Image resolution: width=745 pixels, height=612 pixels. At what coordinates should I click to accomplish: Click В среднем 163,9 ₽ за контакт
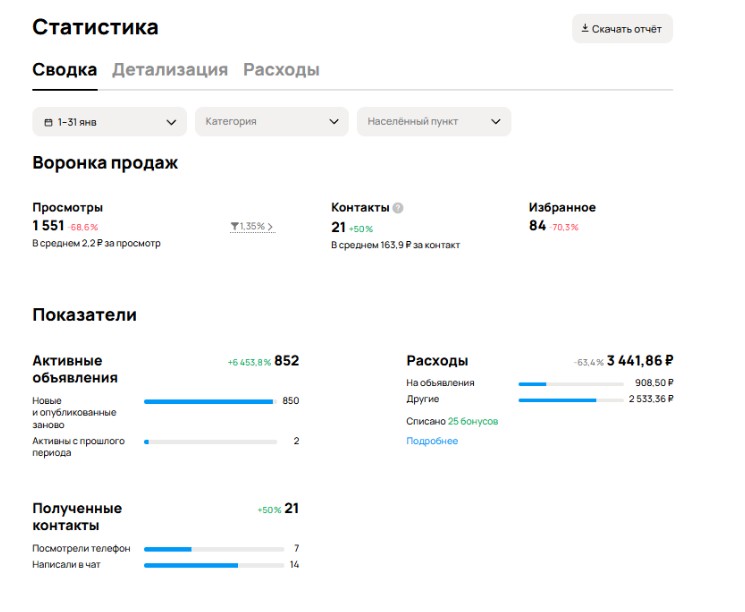click(395, 245)
